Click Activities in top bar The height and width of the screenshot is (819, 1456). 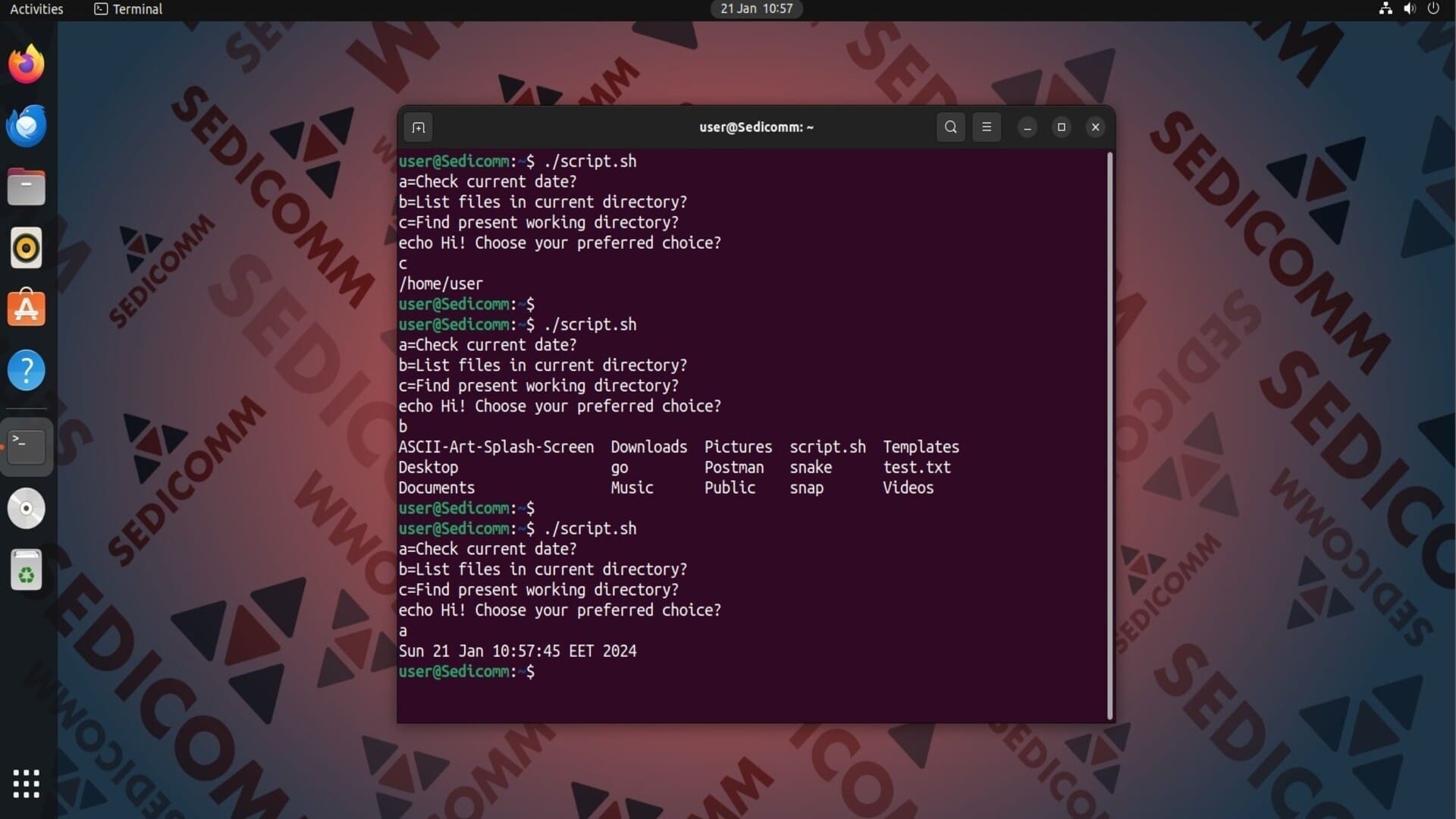pyautogui.click(x=36, y=9)
